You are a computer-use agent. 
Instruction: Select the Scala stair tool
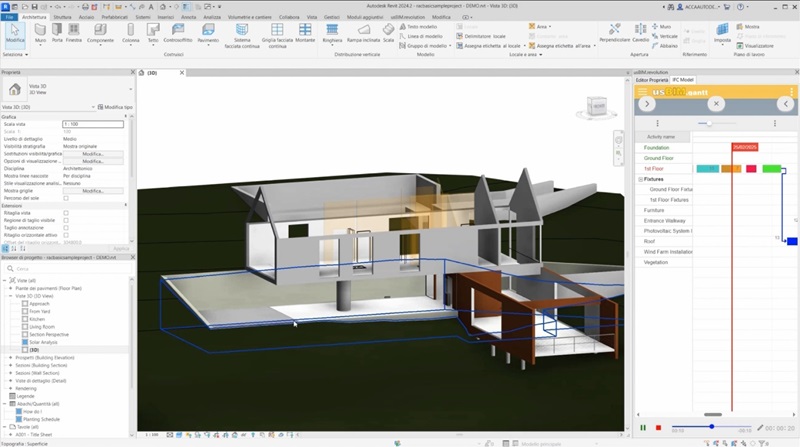point(389,33)
